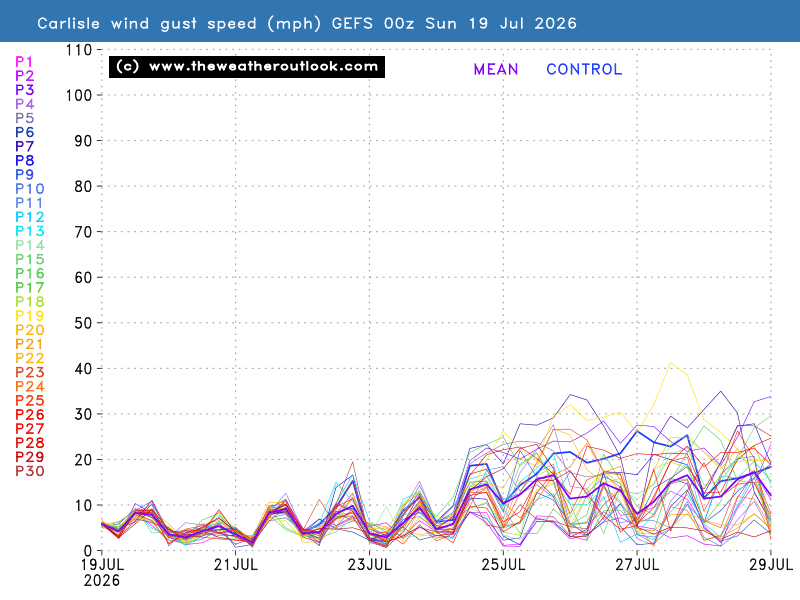Click the P14 legend label
Screen dimensions: 800x600
(30, 245)
